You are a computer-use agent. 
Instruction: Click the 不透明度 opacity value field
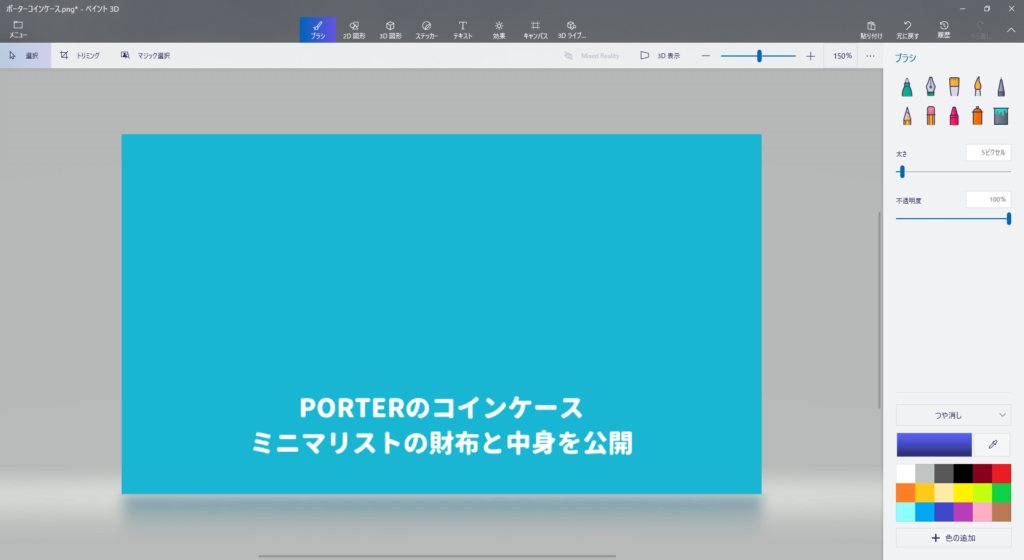(988, 200)
